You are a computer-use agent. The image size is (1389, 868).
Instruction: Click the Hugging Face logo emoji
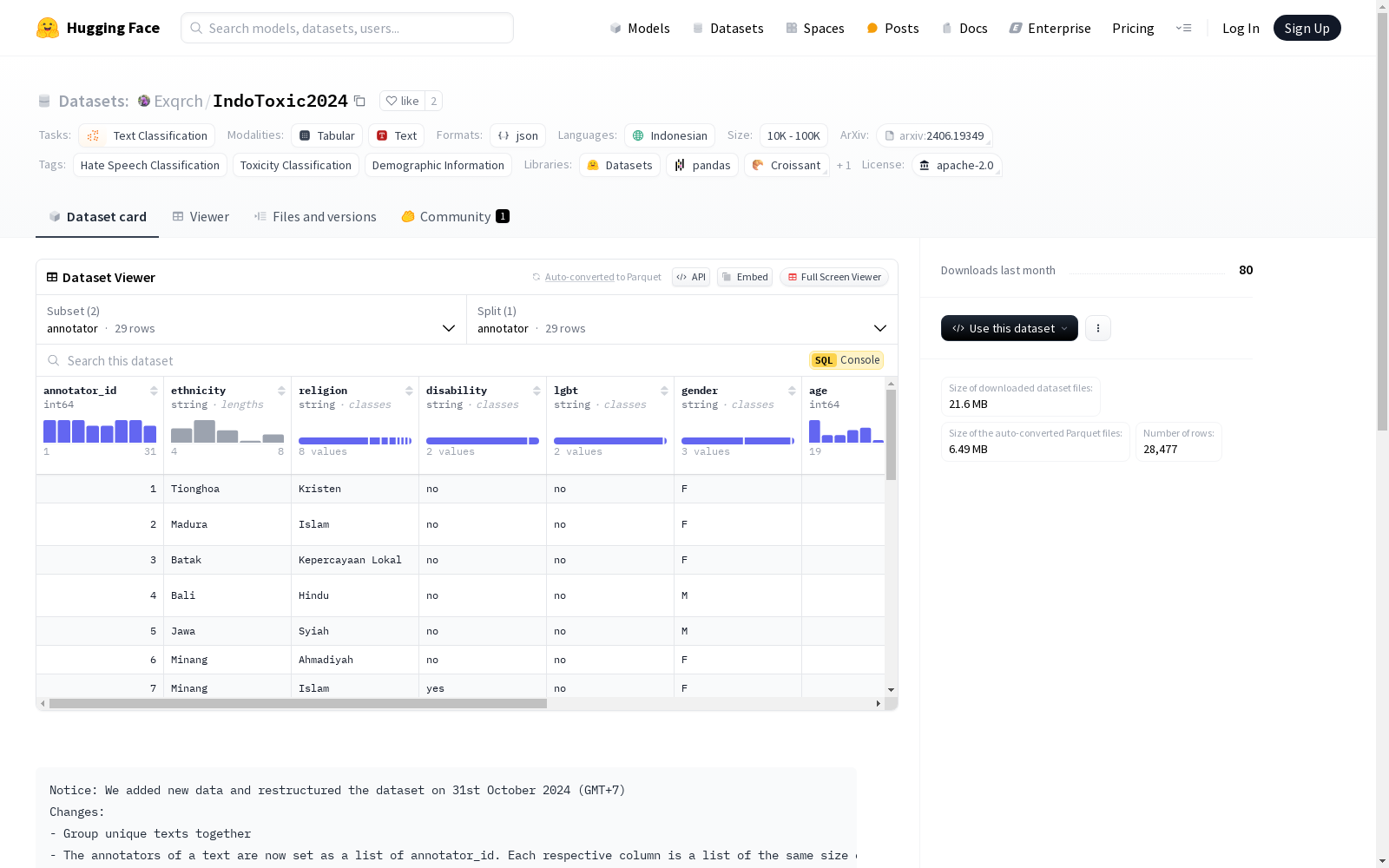48,28
